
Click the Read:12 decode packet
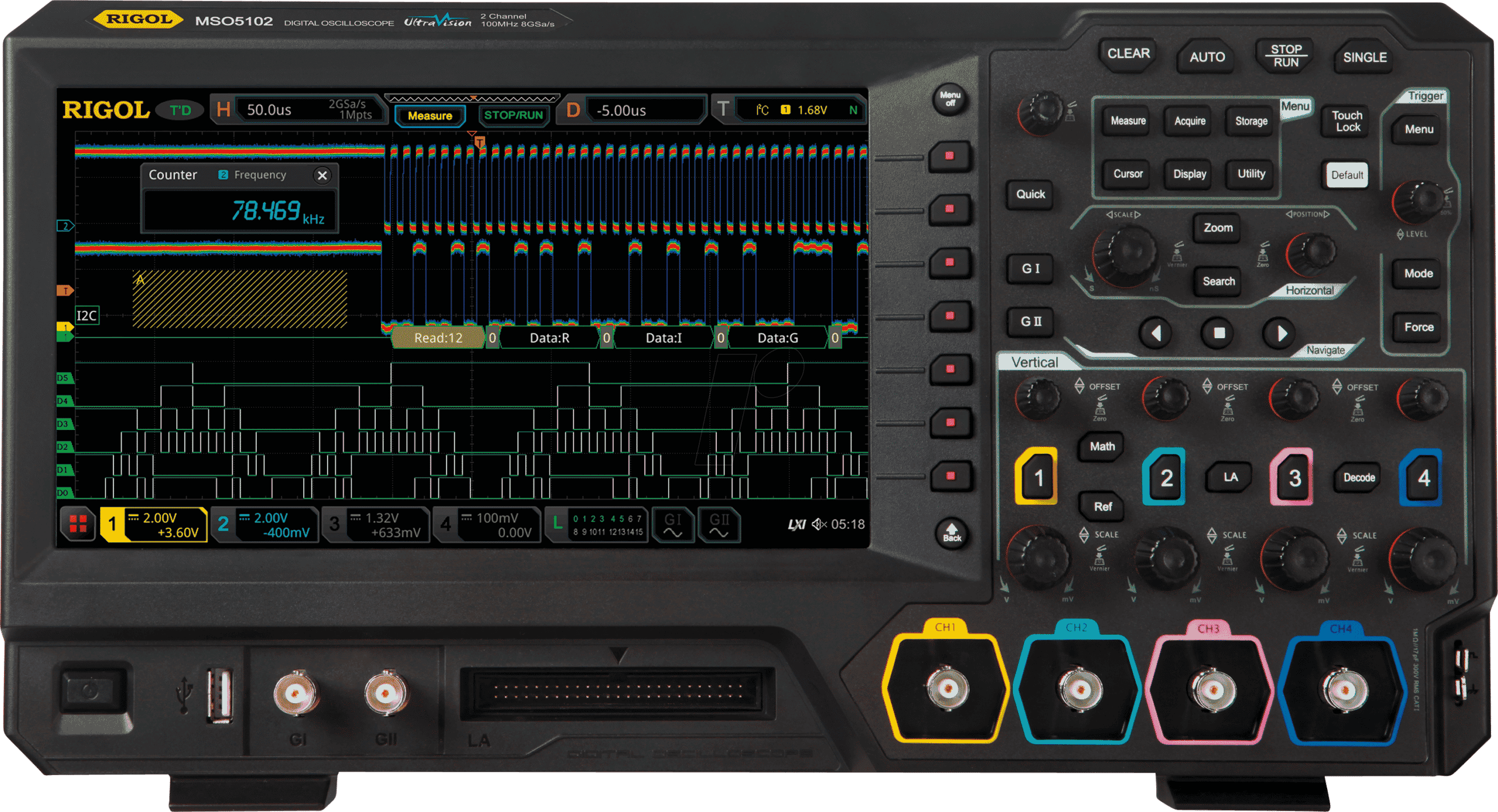coord(438,338)
